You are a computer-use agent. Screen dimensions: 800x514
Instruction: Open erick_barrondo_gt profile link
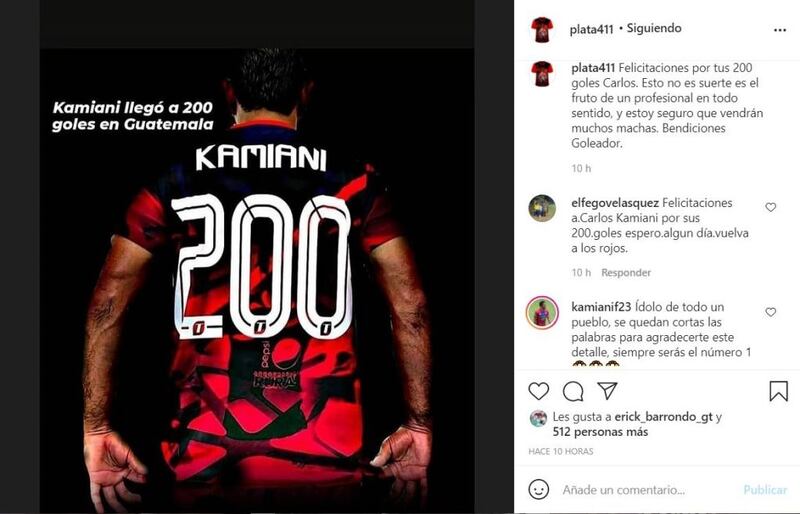pos(663,417)
